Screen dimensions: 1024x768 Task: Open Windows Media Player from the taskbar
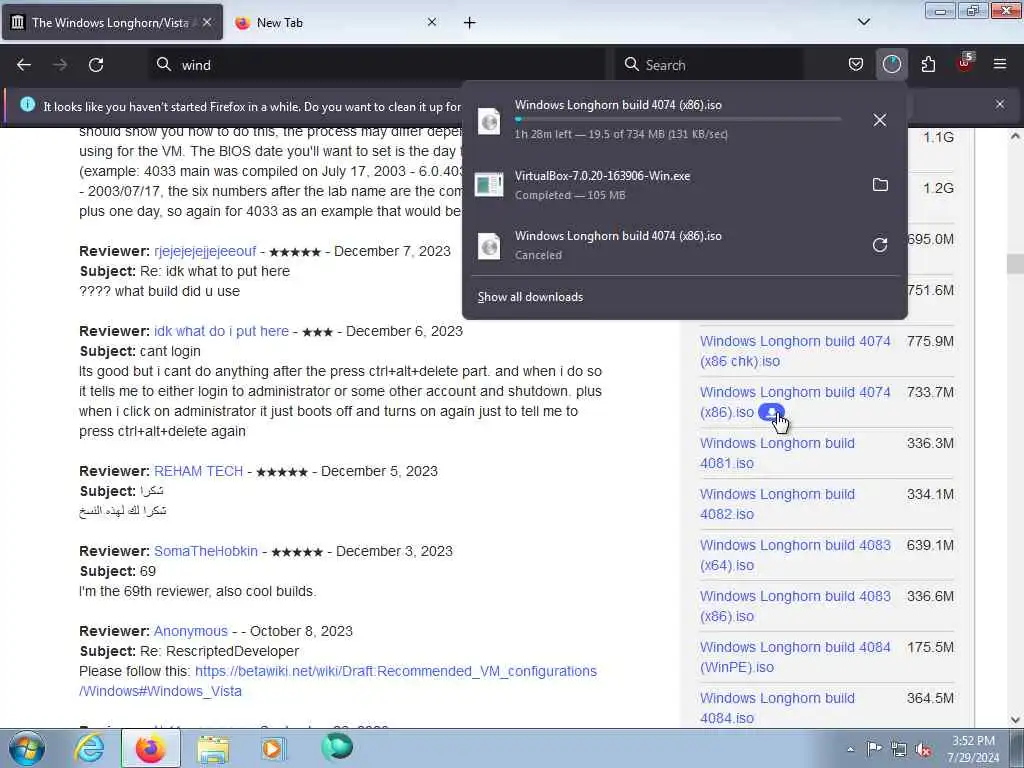click(273, 748)
